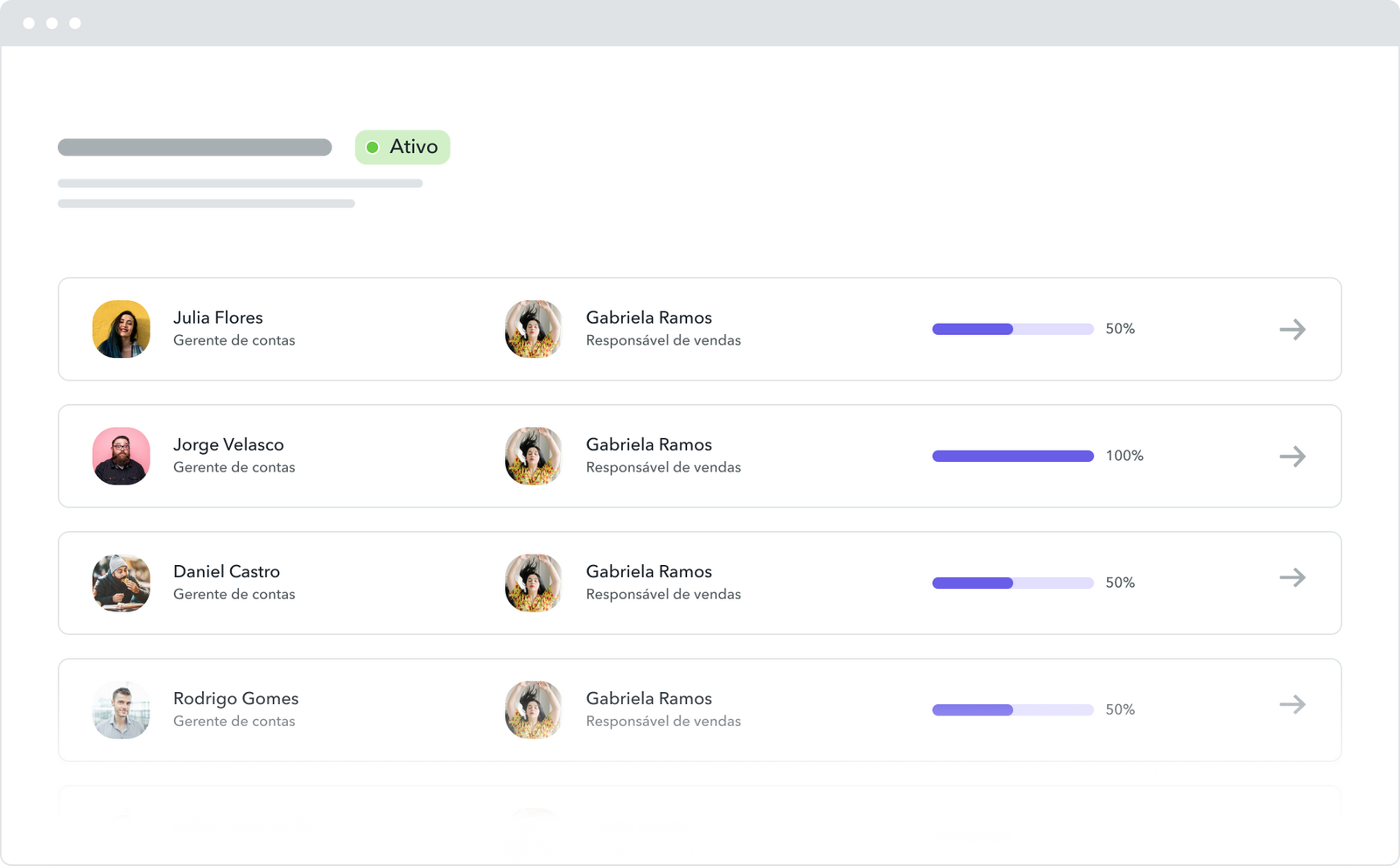Viewport: 1400px width, 866px height.
Task: Click Gabriela Ramos avatar in Julia Flores row
Action: 534,329
